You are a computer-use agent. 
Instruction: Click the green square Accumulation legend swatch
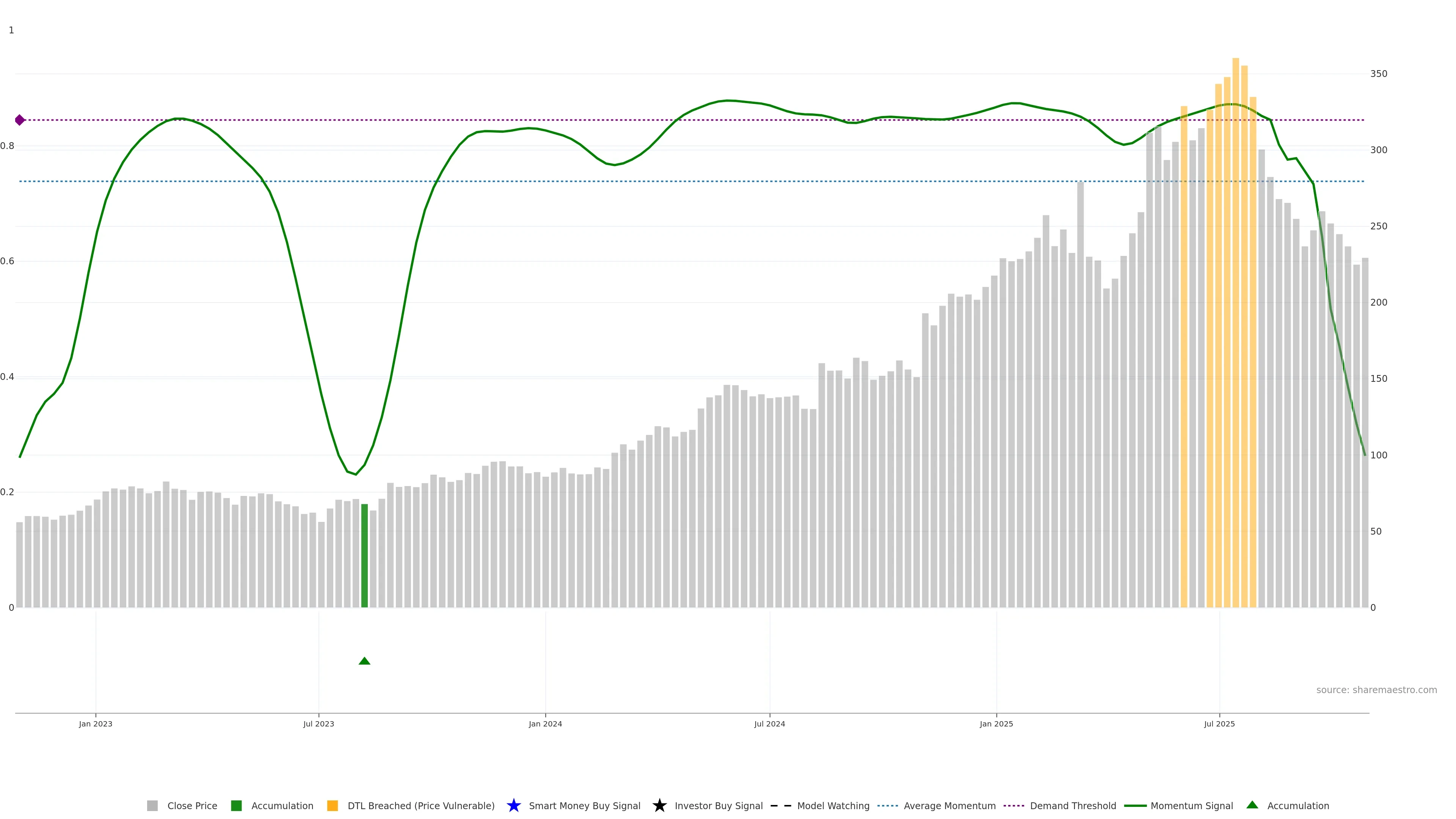pyautogui.click(x=236, y=805)
